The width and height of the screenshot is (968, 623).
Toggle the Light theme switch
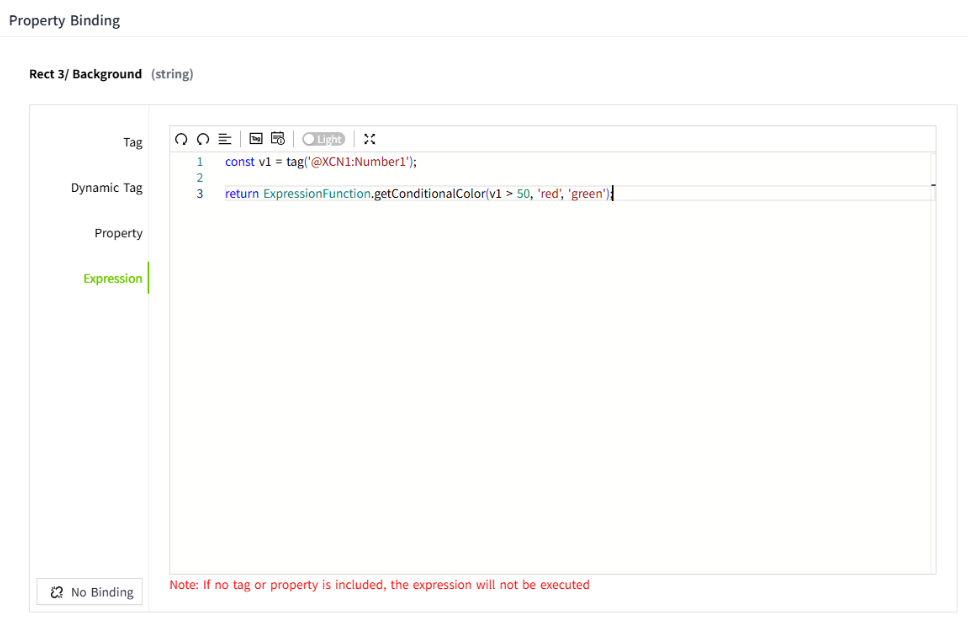coord(323,139)
